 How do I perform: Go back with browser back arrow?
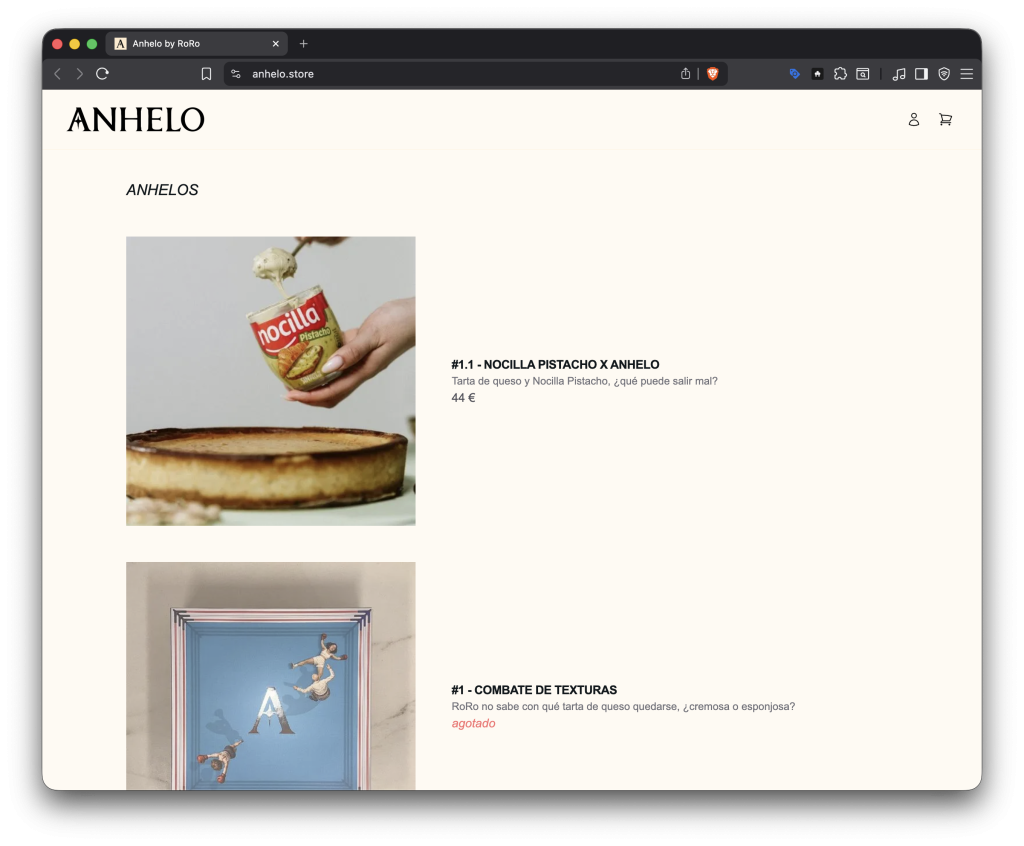(57, 74)
